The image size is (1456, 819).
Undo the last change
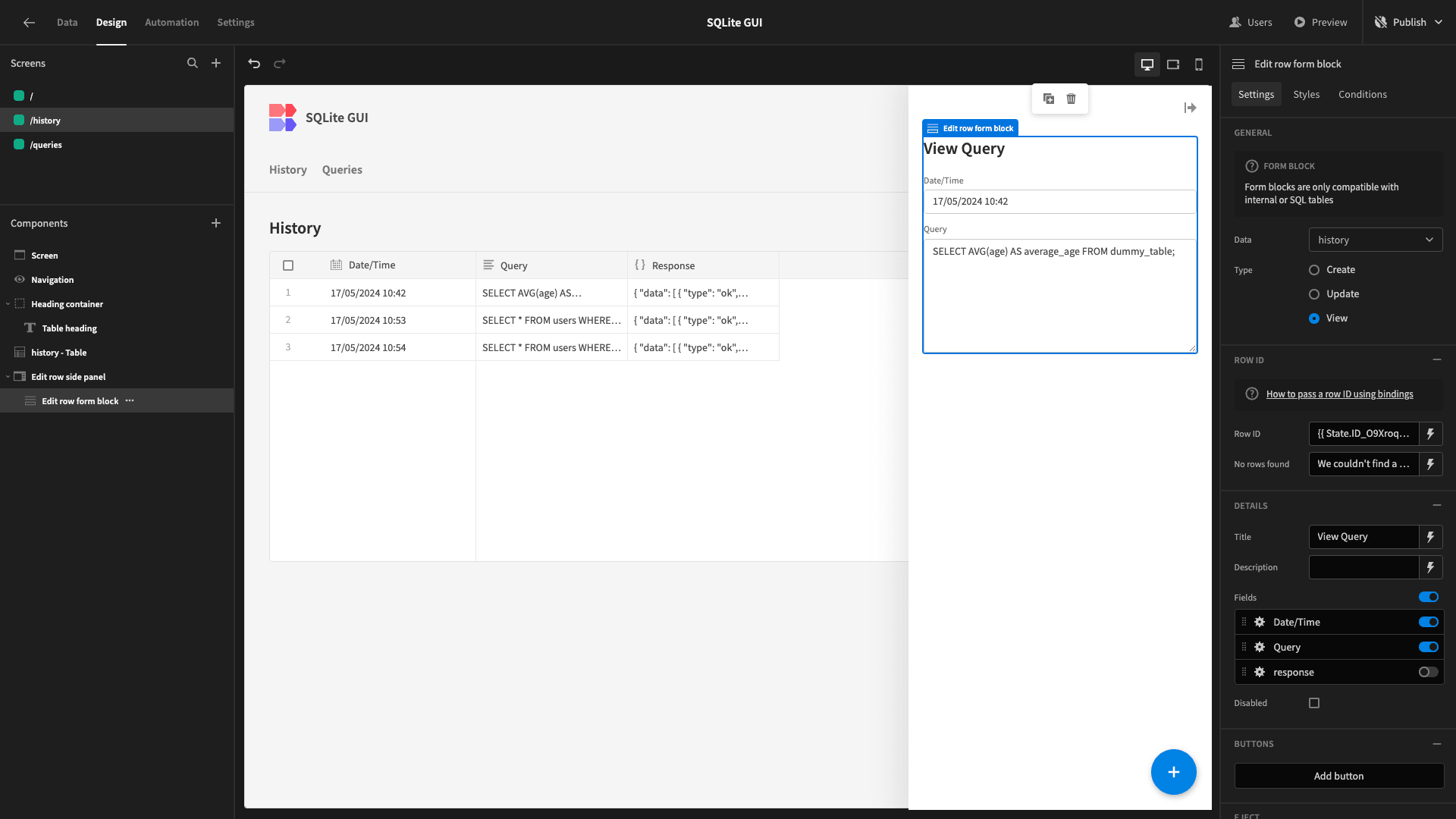pos(254,64)
